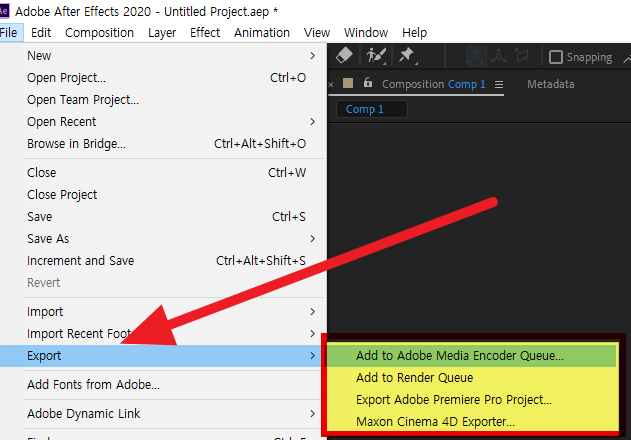Open the Window menu
The height and width of the screenshot is (440, 631).
click(x=366, y=33)
